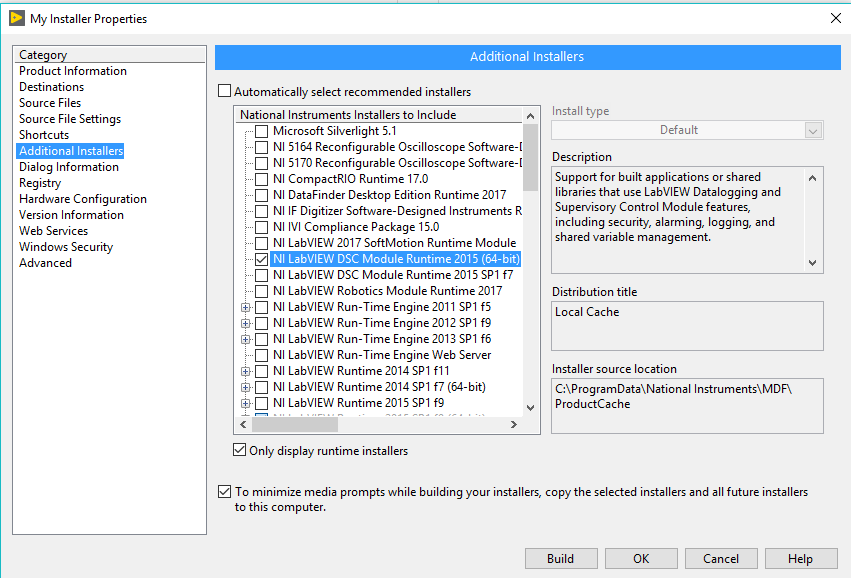Click the Installer source location field

point(687,405)
